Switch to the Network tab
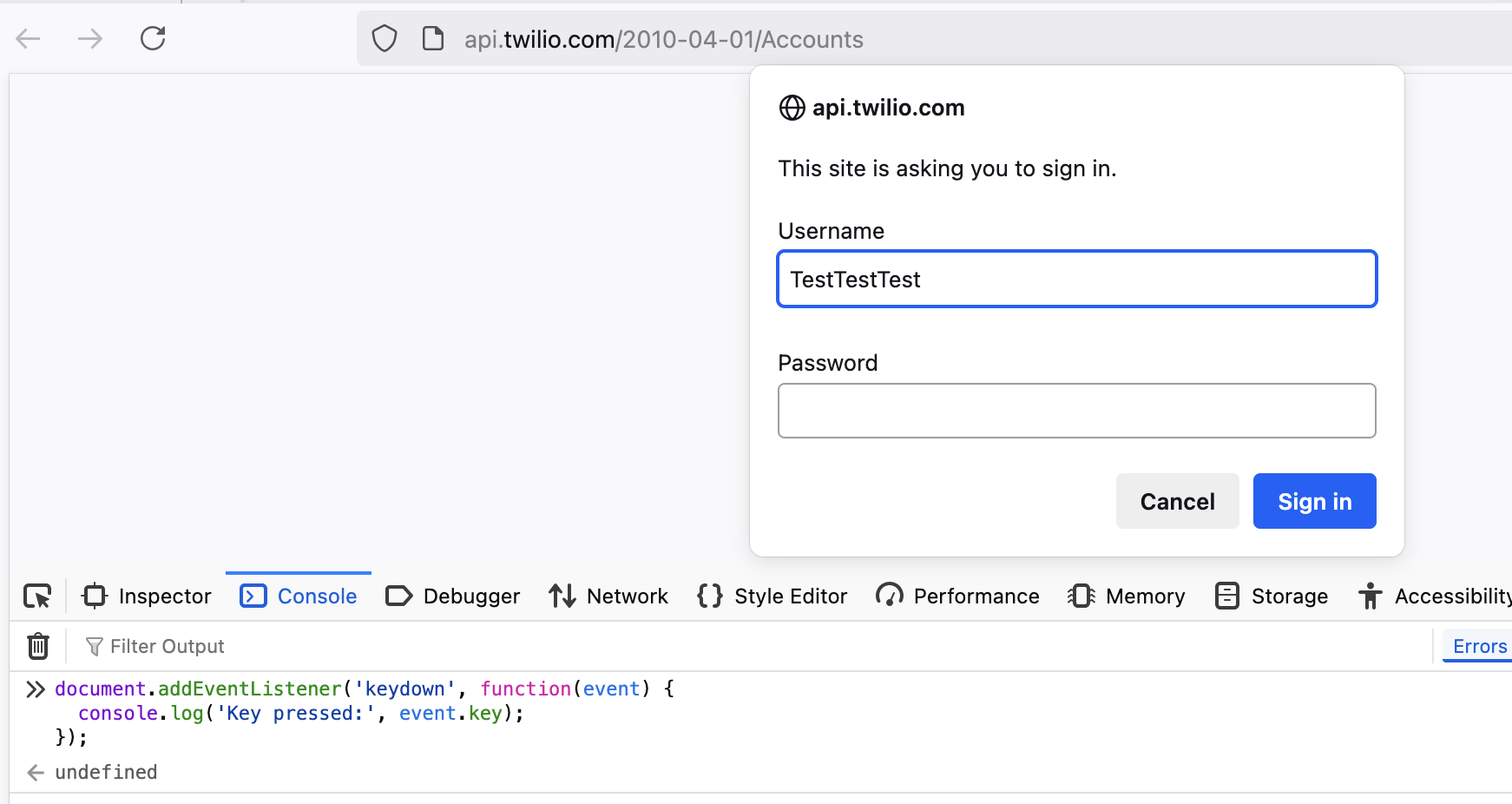 [x=608, y=596]
